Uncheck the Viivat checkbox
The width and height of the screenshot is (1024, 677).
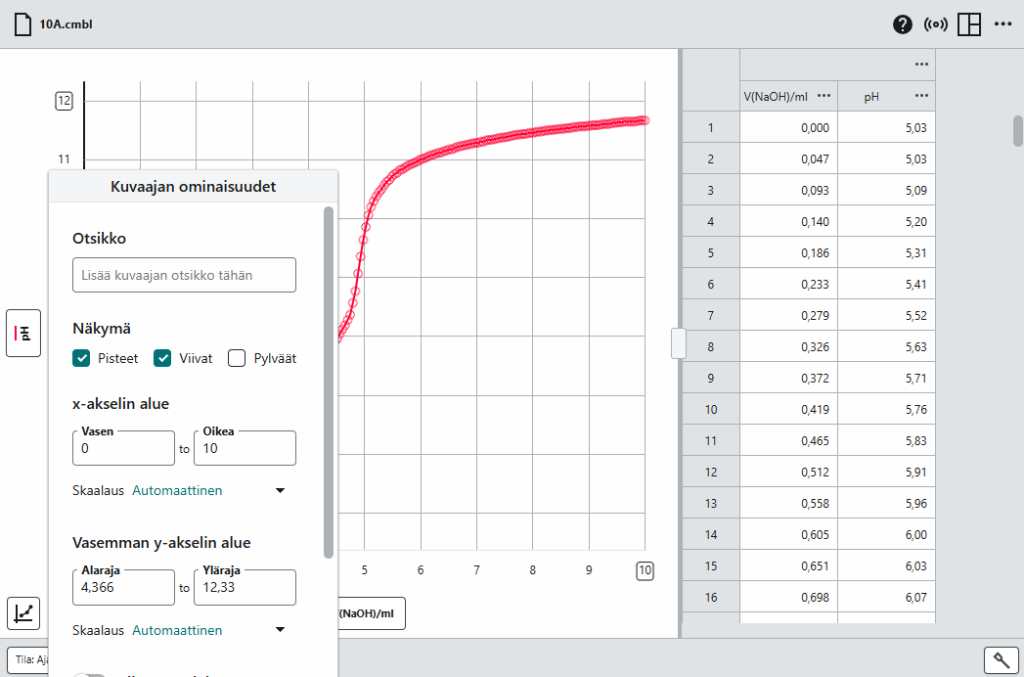pyautogui.click(x=162, y=358)
